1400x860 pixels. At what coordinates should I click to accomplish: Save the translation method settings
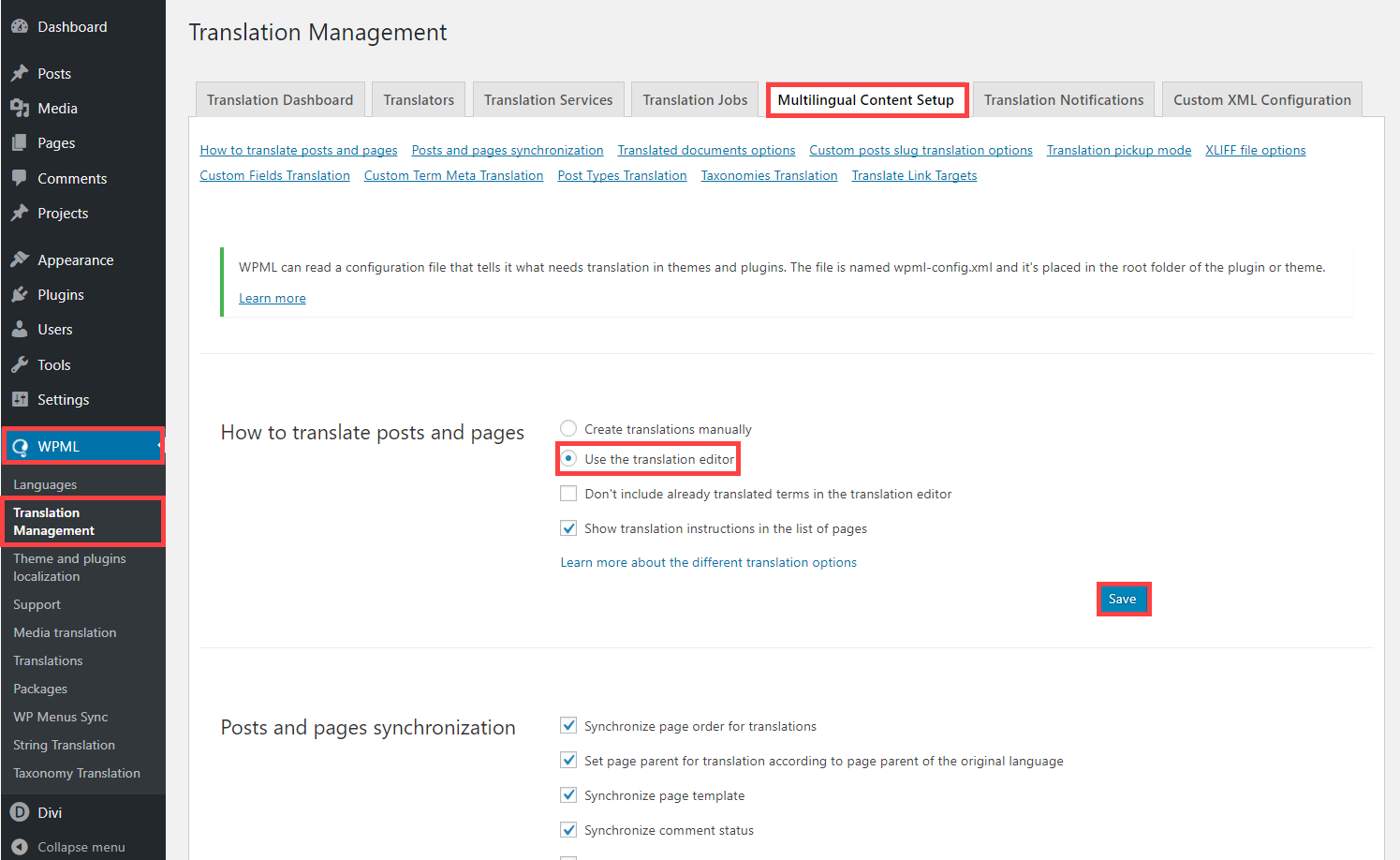click(x=1123, y=599)
